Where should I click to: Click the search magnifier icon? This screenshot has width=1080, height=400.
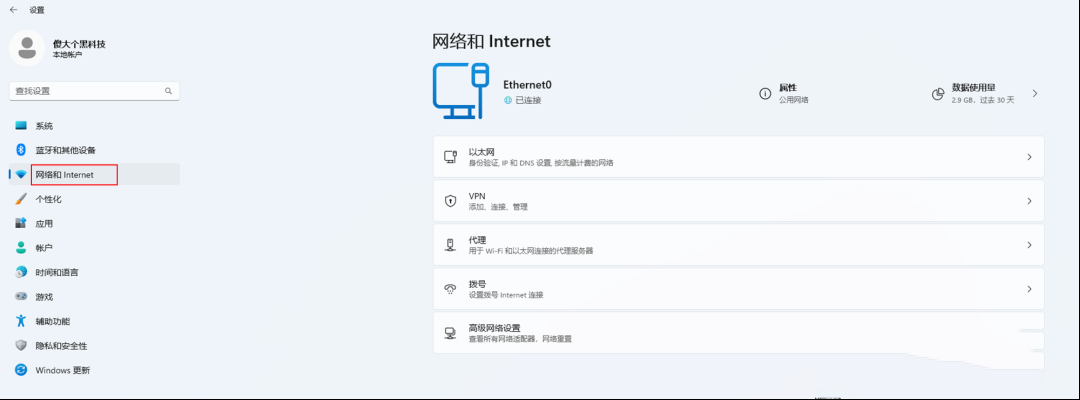pos(168,91)
